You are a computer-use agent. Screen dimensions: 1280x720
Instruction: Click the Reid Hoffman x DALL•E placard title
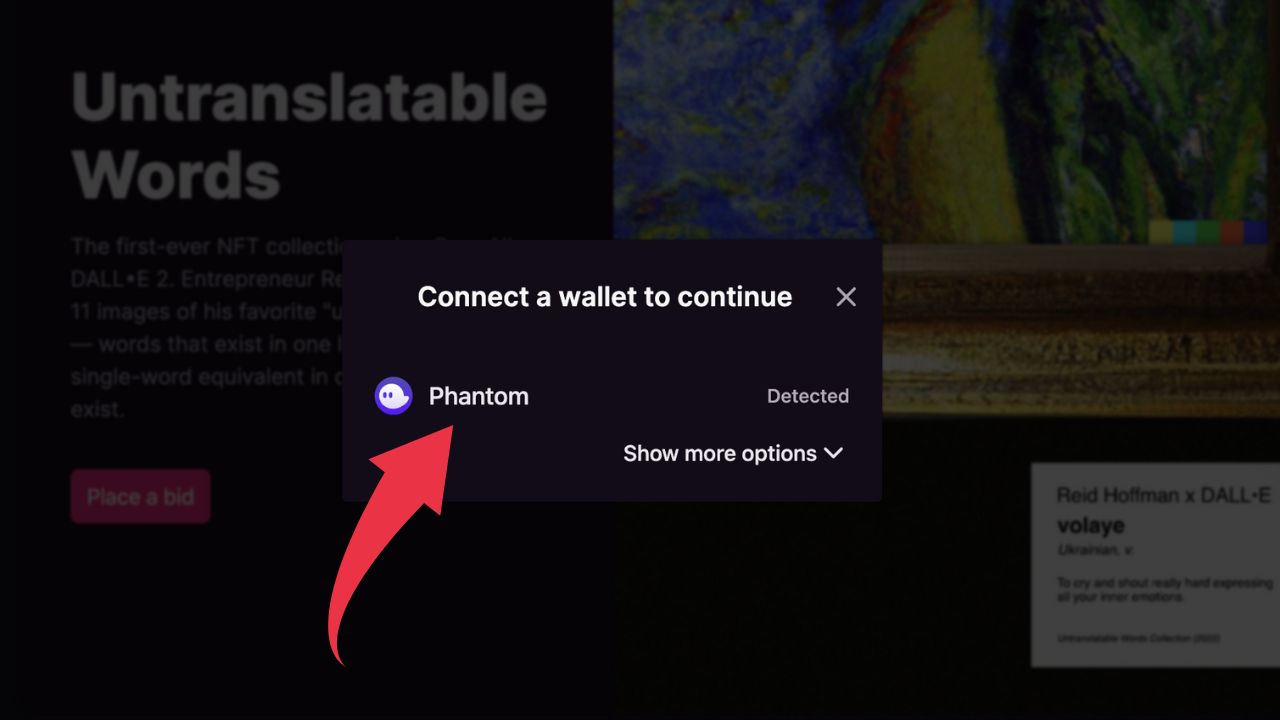pos(1163,495)
